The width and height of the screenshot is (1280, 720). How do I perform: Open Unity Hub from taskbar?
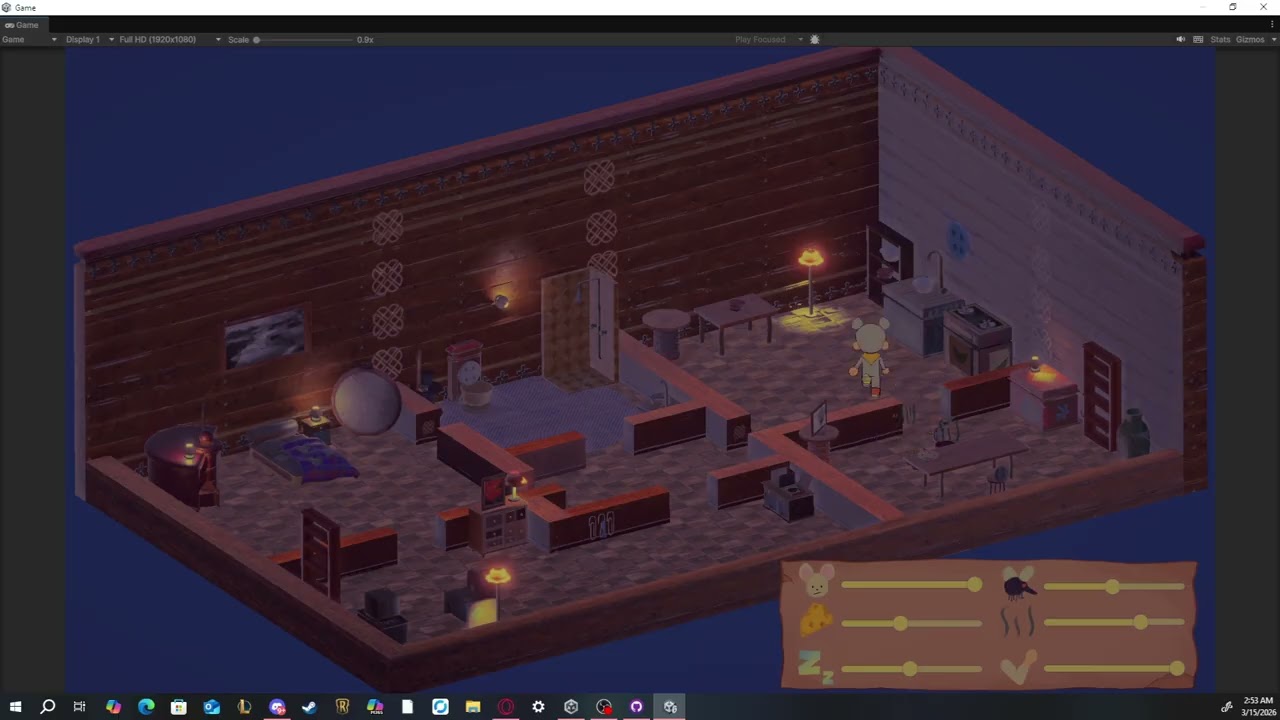point(571,707)
